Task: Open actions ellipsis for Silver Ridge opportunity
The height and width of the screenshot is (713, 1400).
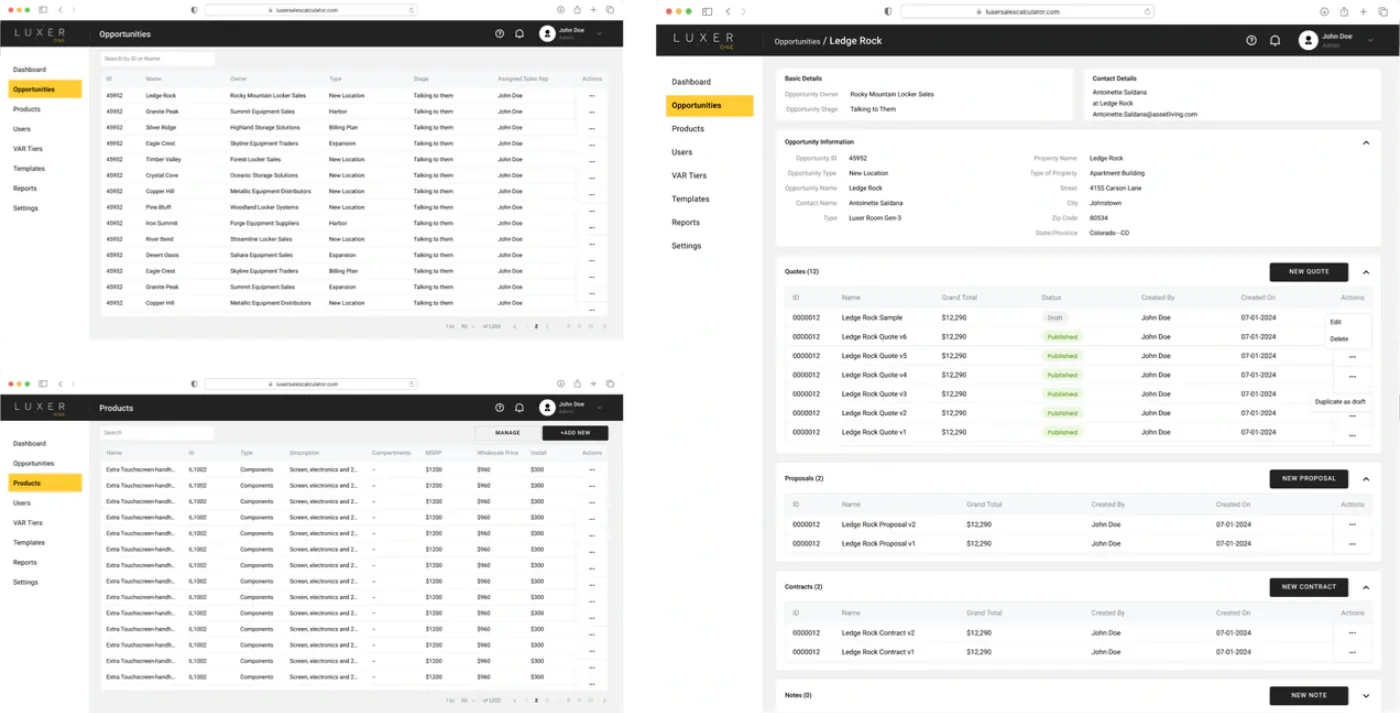Action: coord(592,128)
